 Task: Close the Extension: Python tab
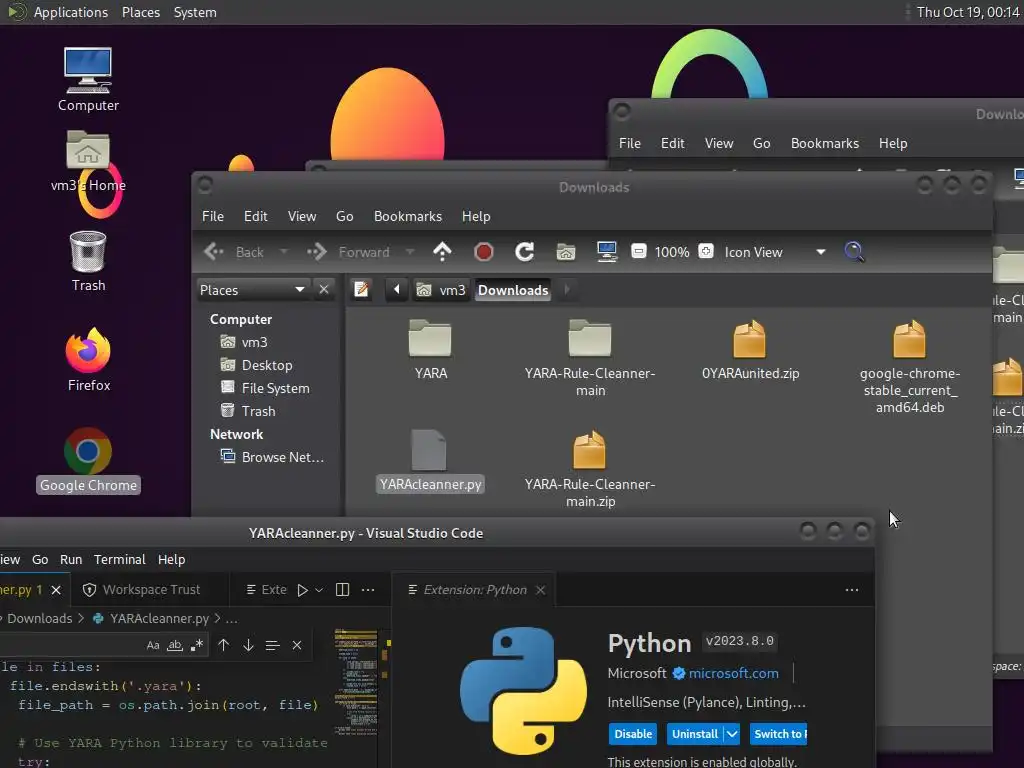(540, 590)
